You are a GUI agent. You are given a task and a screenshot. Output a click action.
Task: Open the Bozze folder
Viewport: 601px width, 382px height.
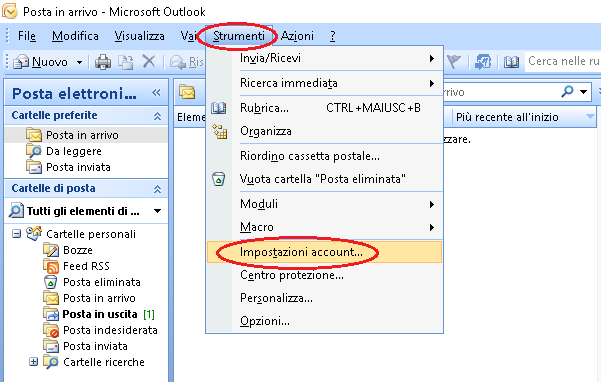tap(78, 250)
